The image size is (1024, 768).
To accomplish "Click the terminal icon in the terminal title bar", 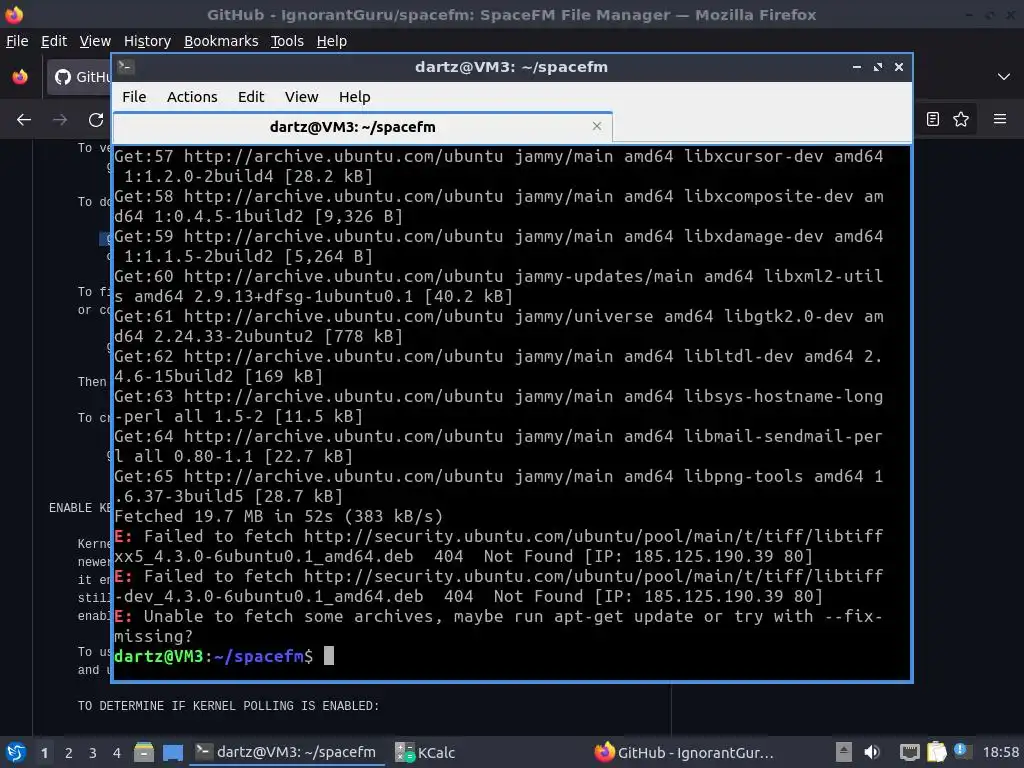I will pos(126,66).
